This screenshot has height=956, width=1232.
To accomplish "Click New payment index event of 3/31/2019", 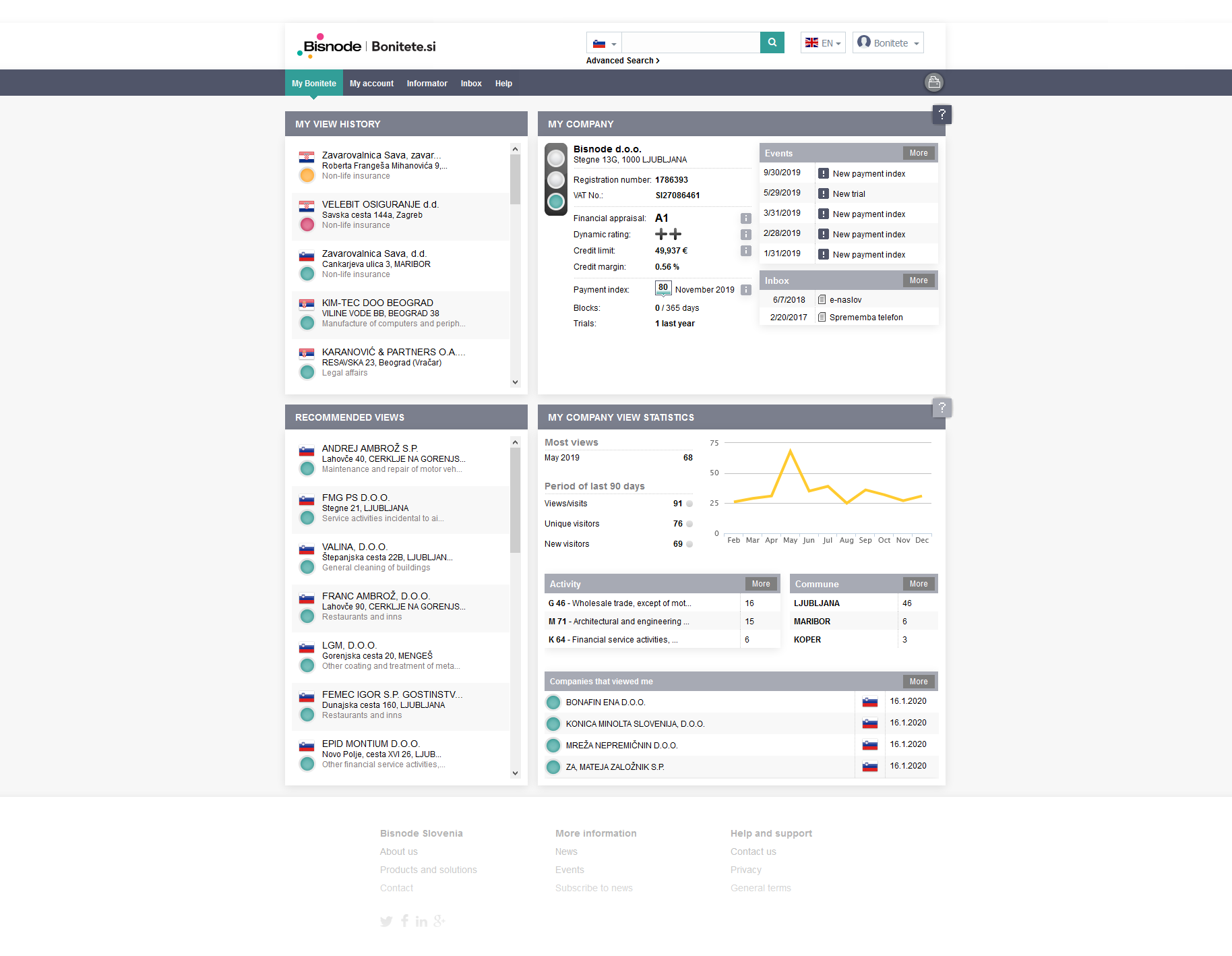I will tap(869, 214).
